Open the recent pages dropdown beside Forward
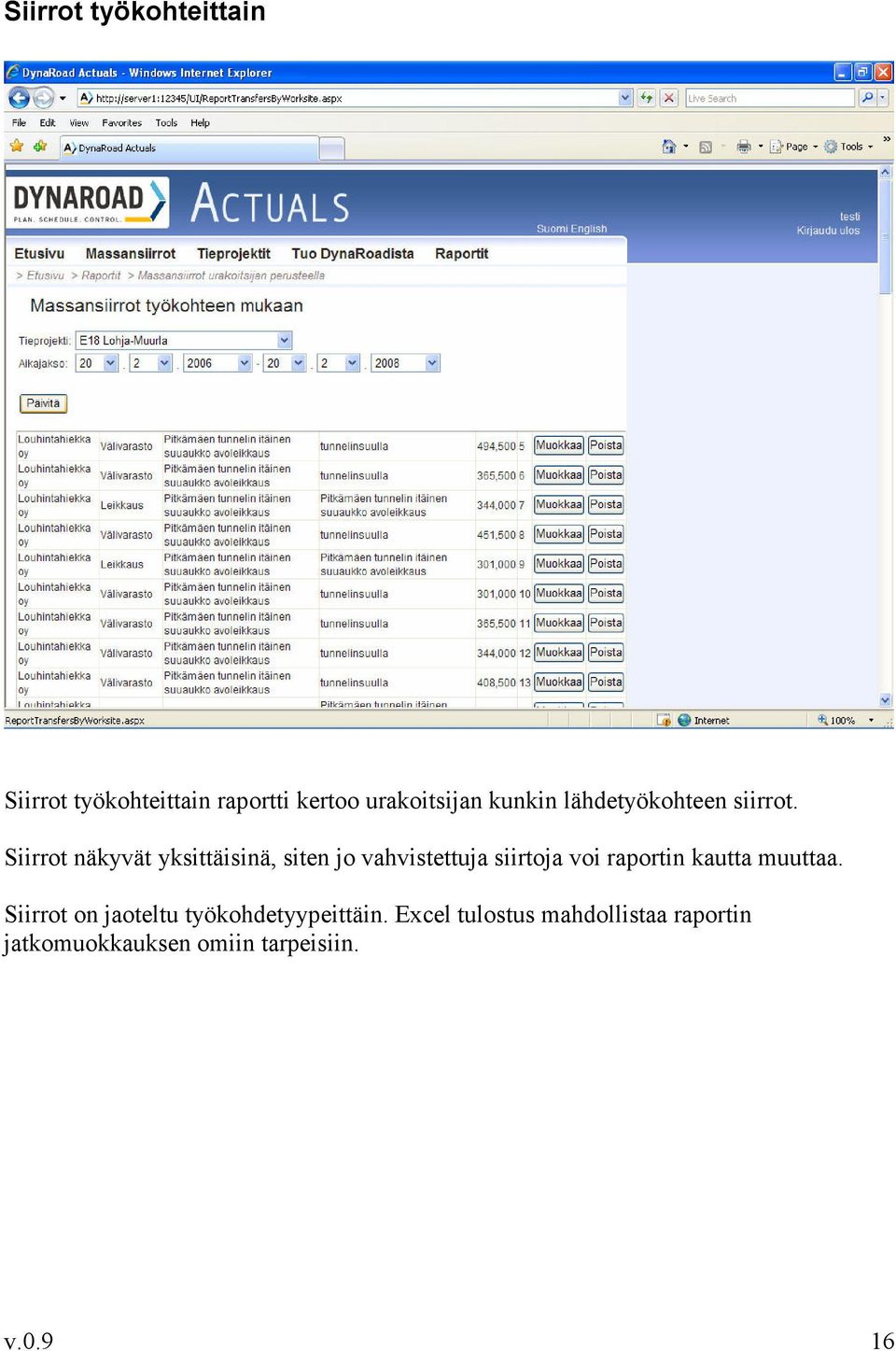The width and height of the screenshot is (896, 1351). point(63,97)
